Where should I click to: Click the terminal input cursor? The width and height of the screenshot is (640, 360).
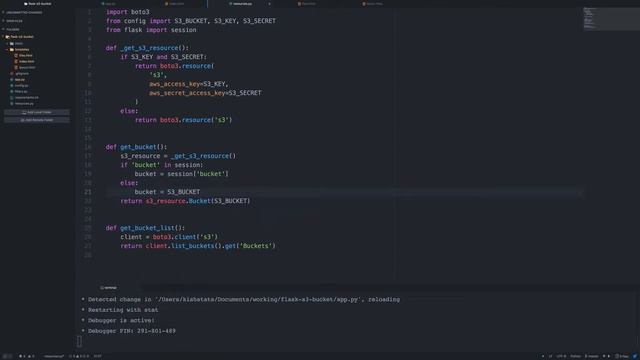pyautogui.click(x=79, y=341)
